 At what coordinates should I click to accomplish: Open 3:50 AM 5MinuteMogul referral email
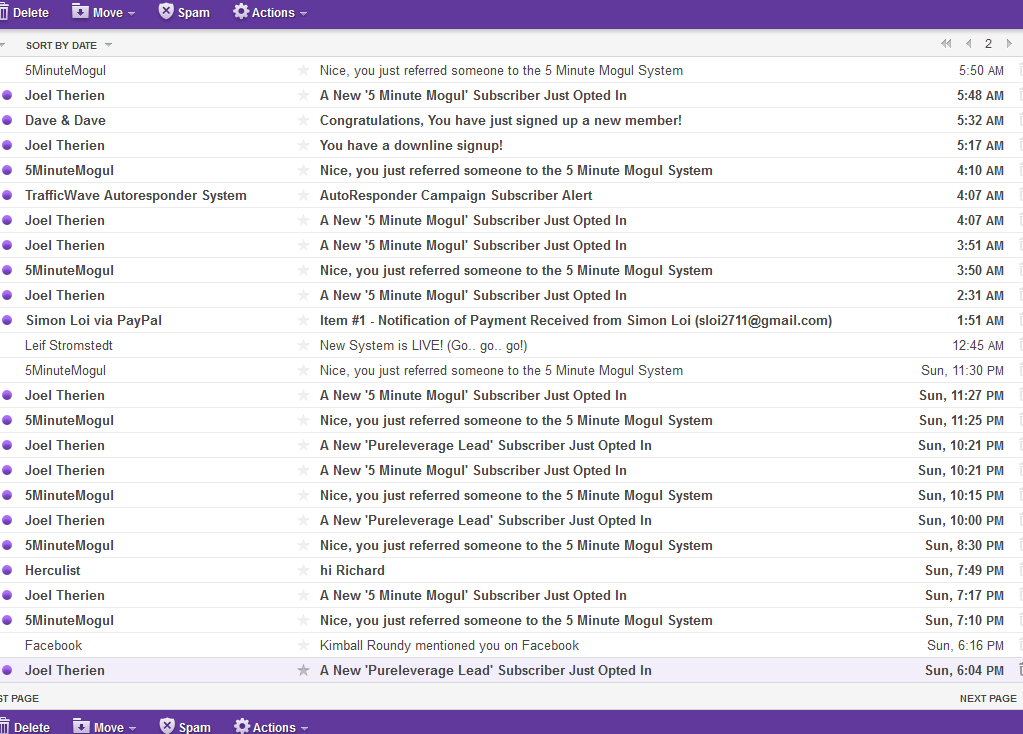[516, 270]
